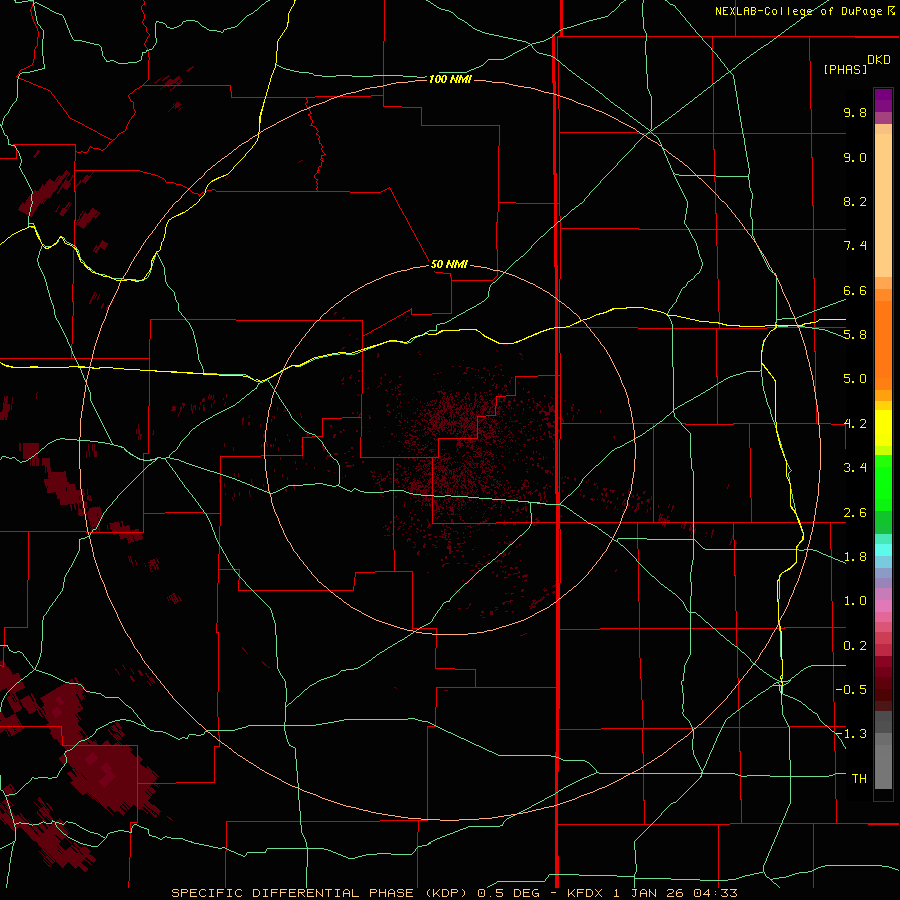Click the 1.8 scale label
The height and width of the screenshot is (900, 900).
tap(855, 557)
